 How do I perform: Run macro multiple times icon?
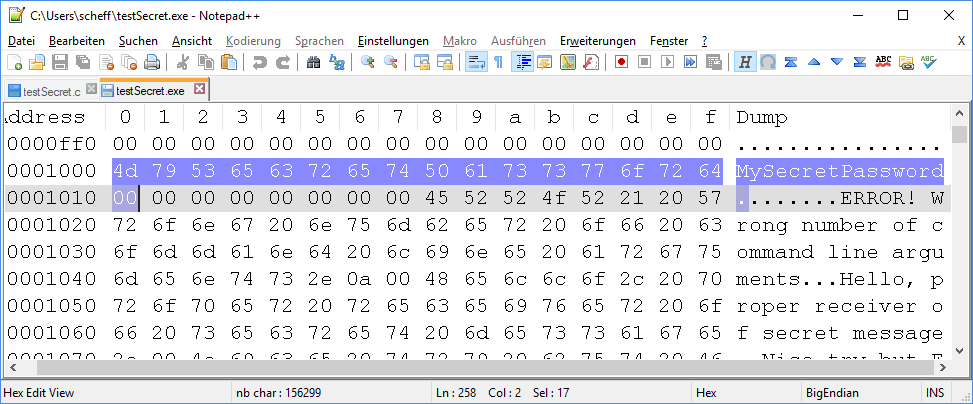tap(691, 62)
